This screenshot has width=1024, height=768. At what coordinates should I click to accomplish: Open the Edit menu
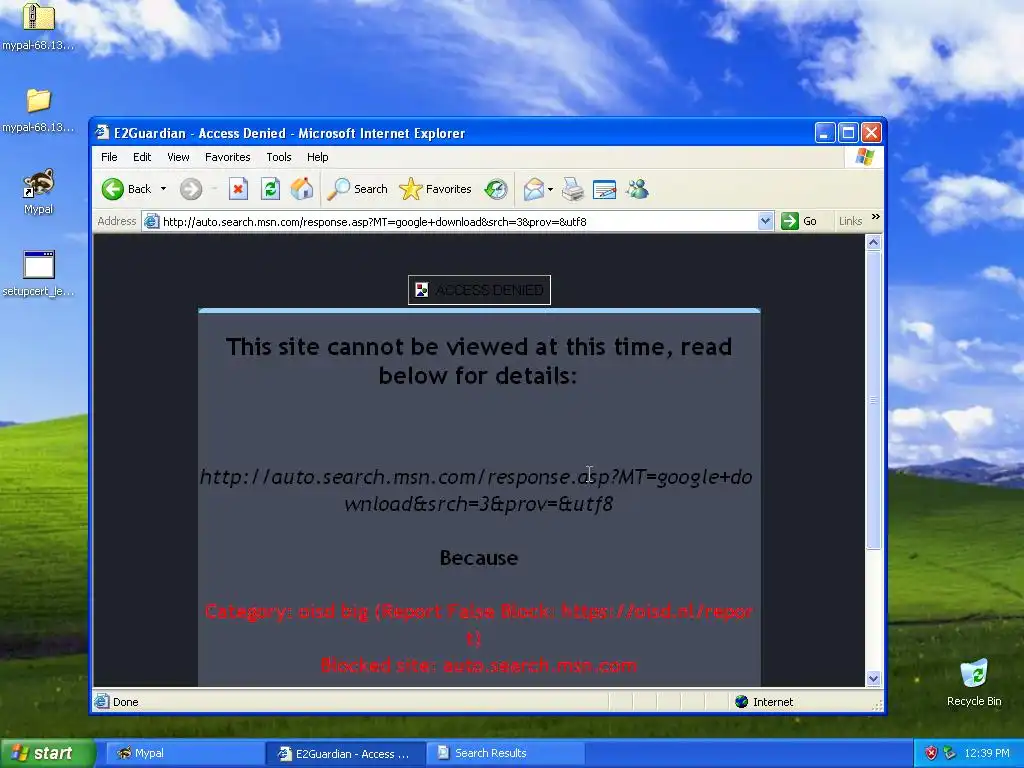(142, 157)
